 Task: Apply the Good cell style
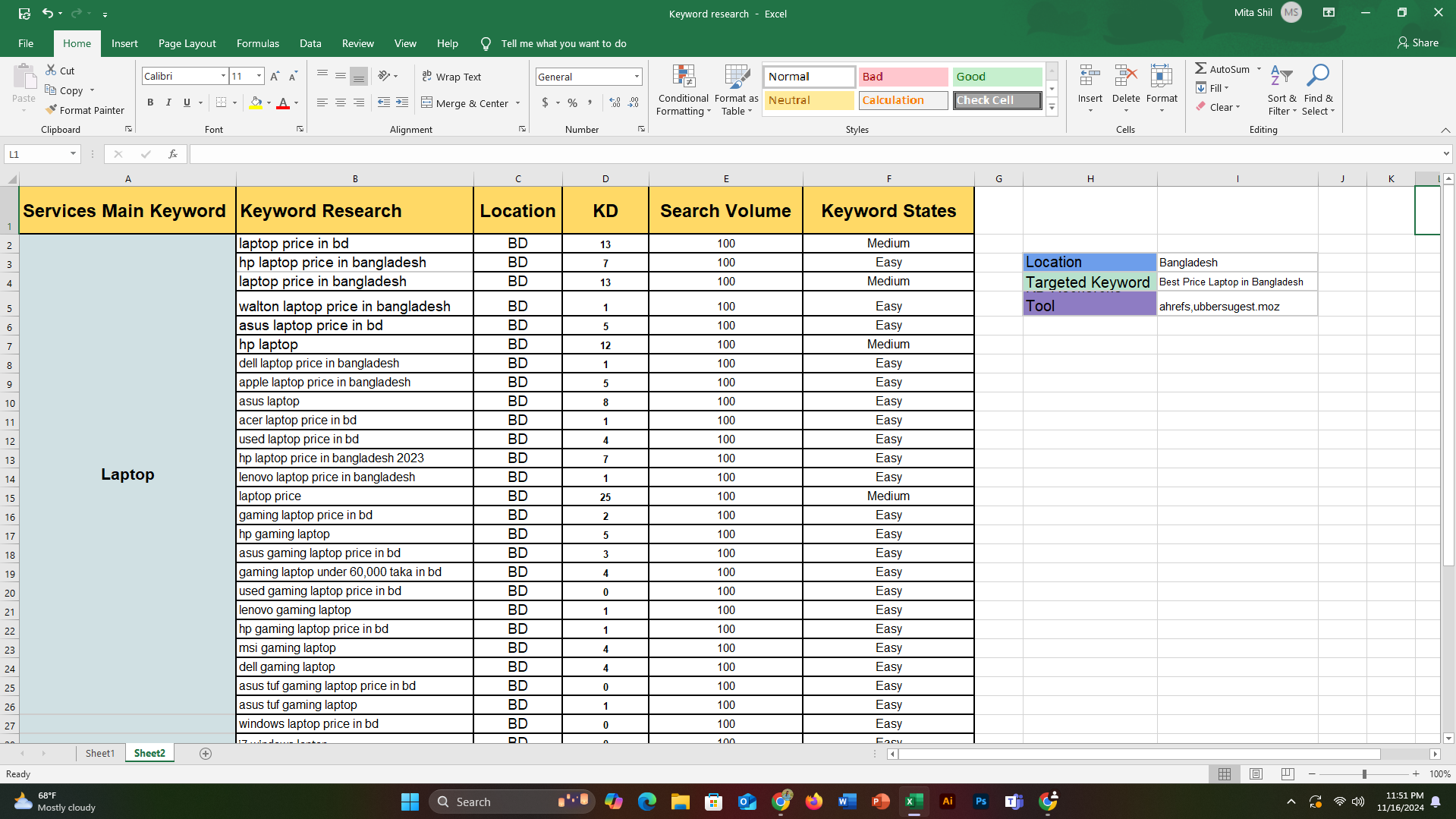point(996,77)
